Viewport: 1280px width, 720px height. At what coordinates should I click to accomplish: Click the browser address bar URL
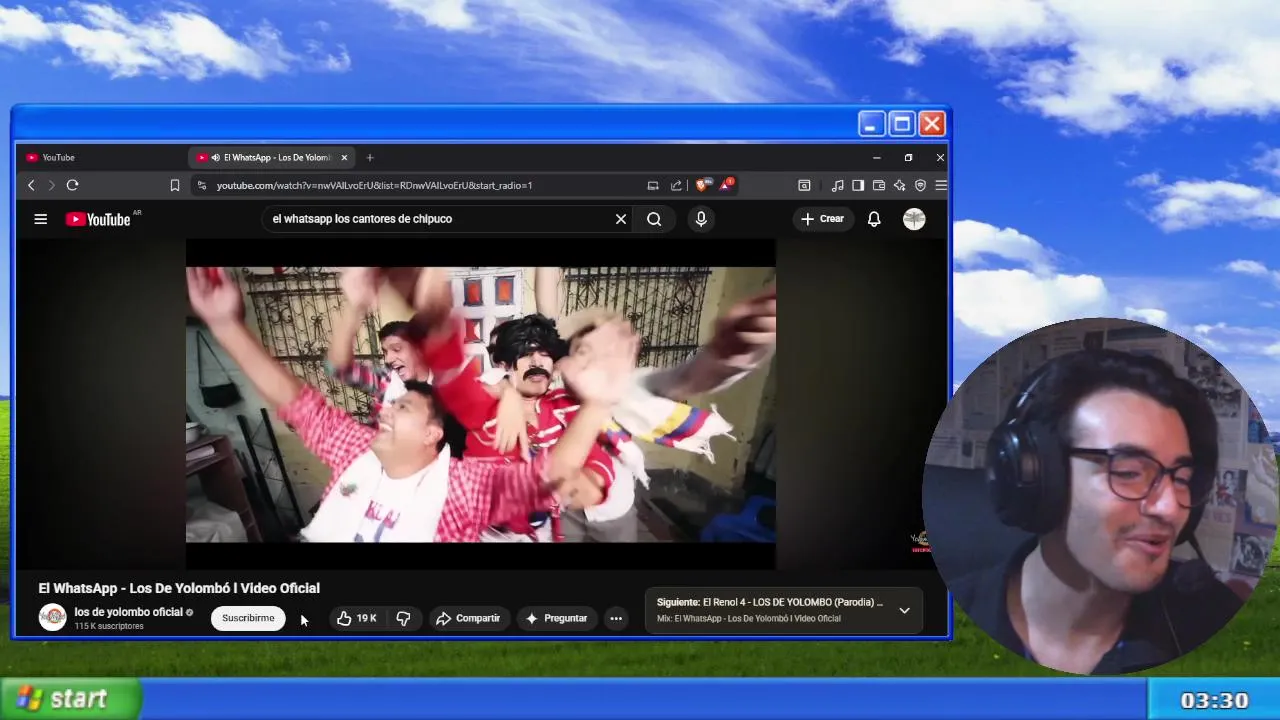[375, 185]
